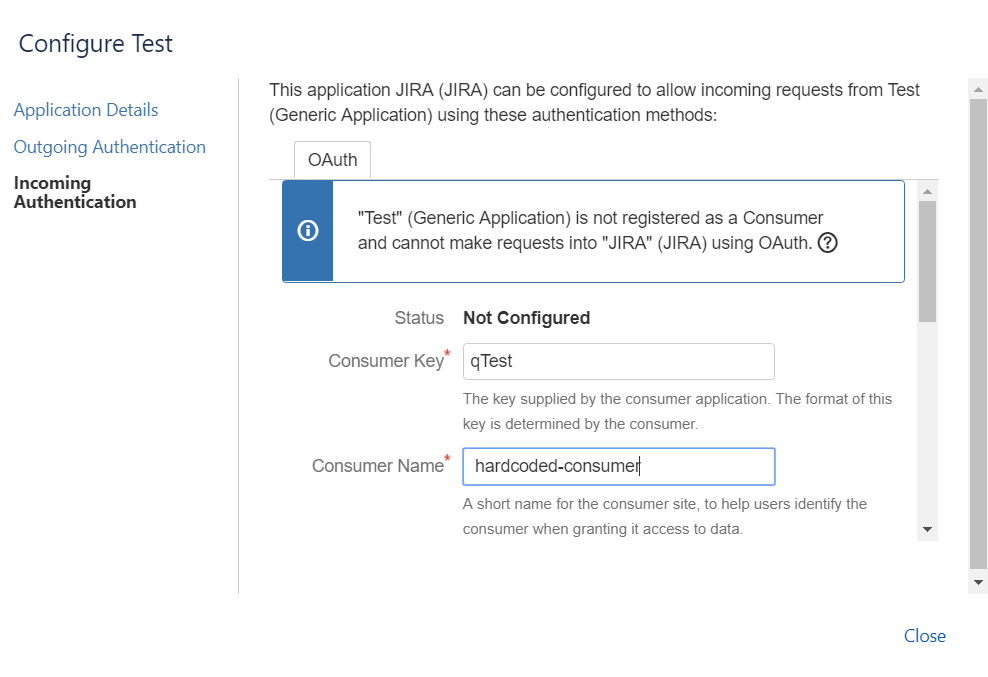Click the Not Configured status text
This screenshot has width=988, height=677.
[x=526, y=318]
